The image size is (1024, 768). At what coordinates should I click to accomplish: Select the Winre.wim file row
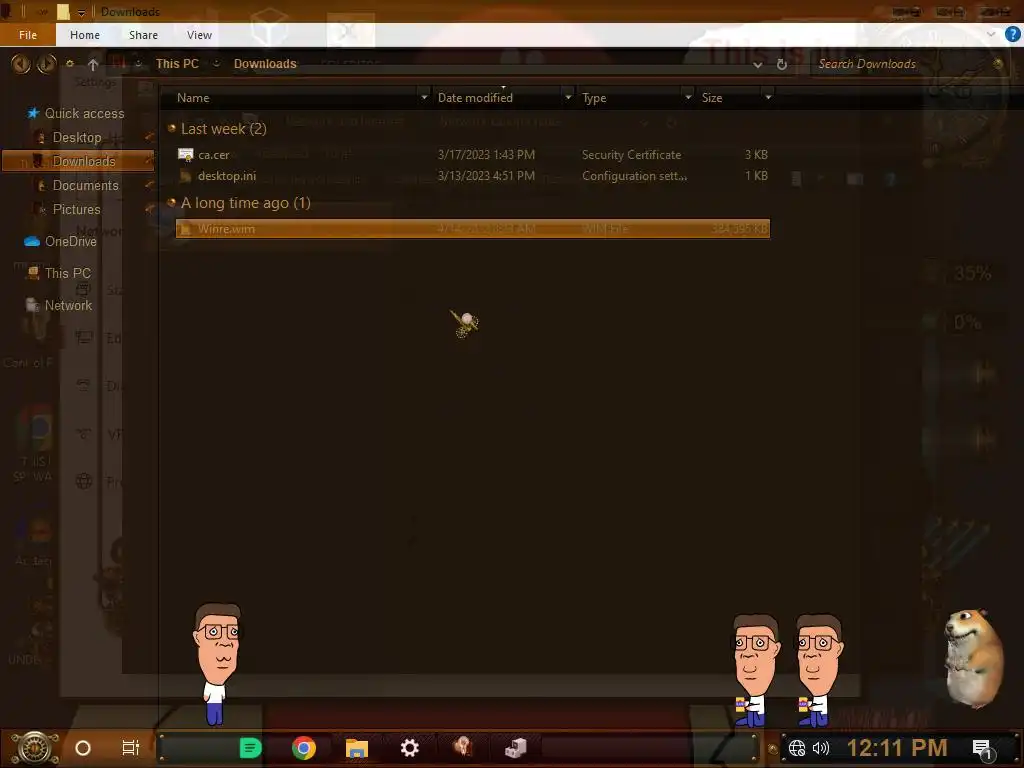click(x=473, y=229)
